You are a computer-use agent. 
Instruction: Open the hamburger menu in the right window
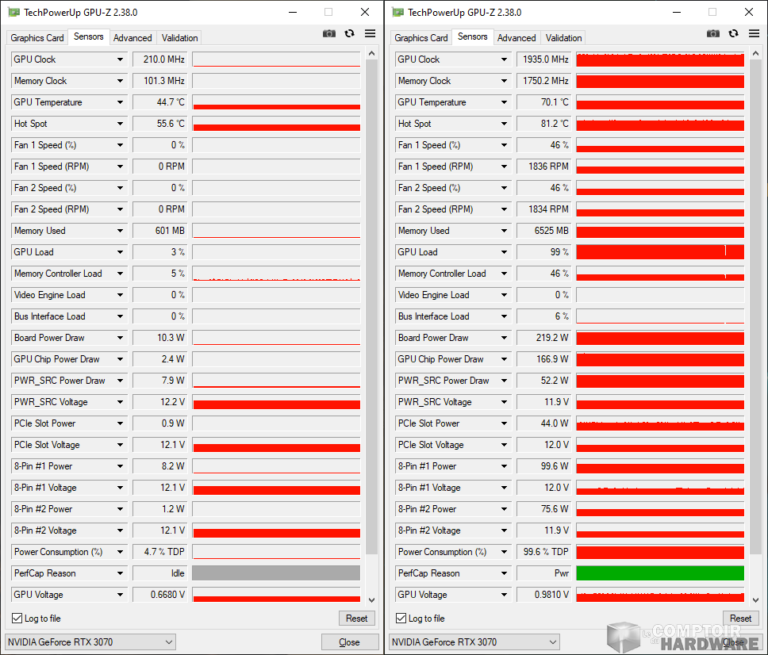tap(753, 33)
